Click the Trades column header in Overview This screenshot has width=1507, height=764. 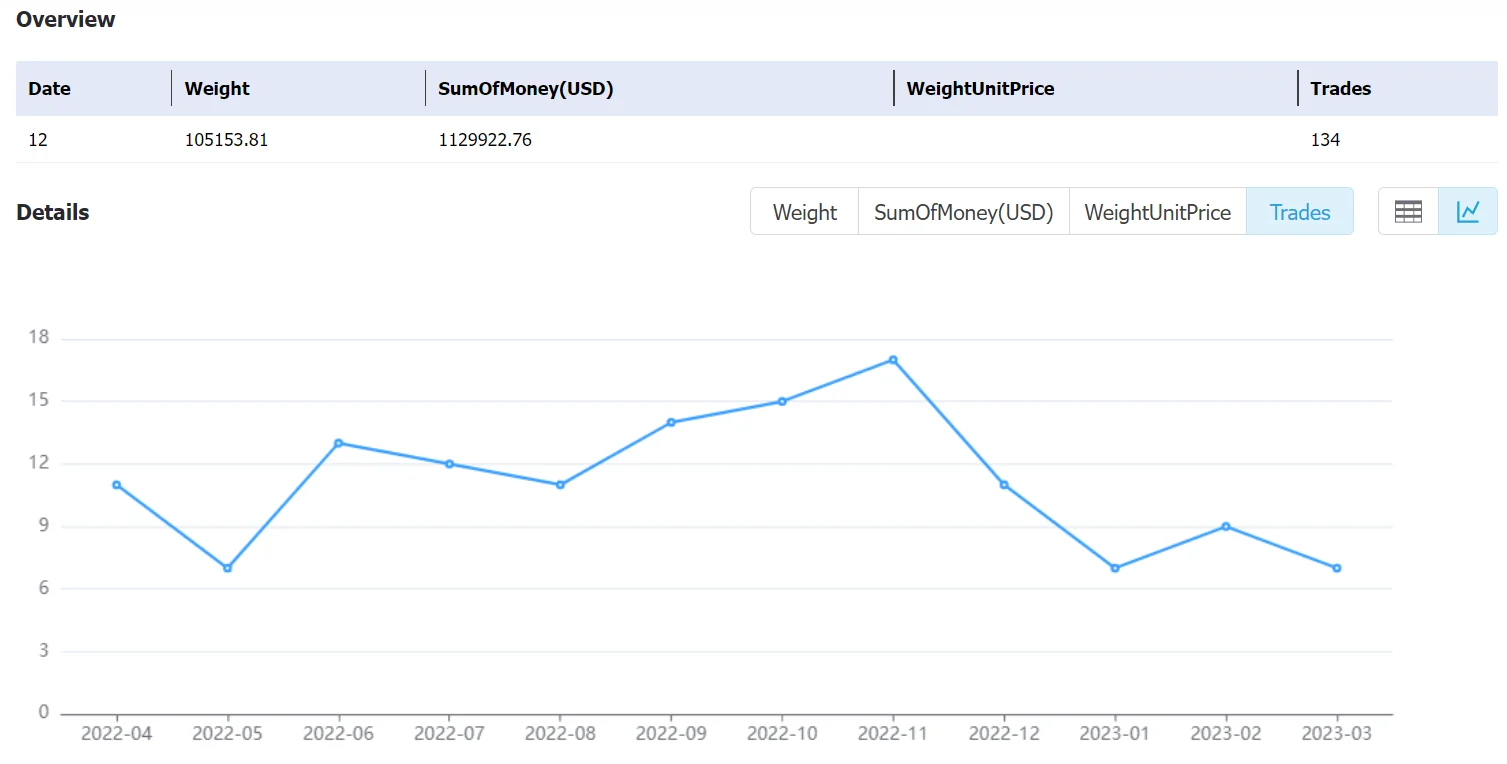coord(1341,88)
